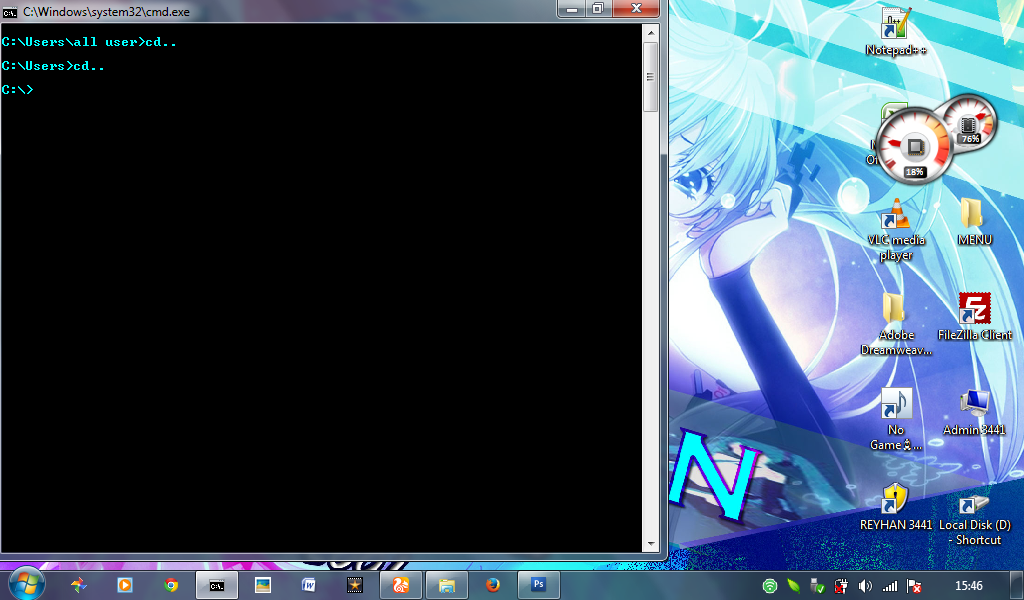This screenshot has width=1024, height=600.
Task: Open UC Browser from the taskbar
Action: click(x=400, y=586)
